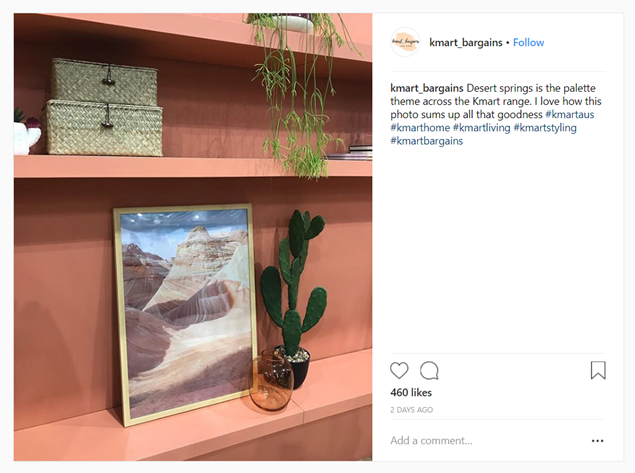Open comments via the speech bubble icon

(x=429, y=371)
